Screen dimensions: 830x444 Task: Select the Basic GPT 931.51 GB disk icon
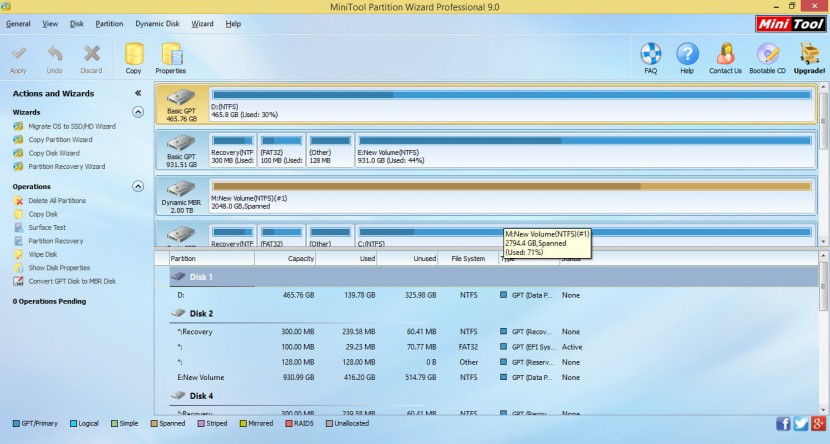(x=181, y=143)
